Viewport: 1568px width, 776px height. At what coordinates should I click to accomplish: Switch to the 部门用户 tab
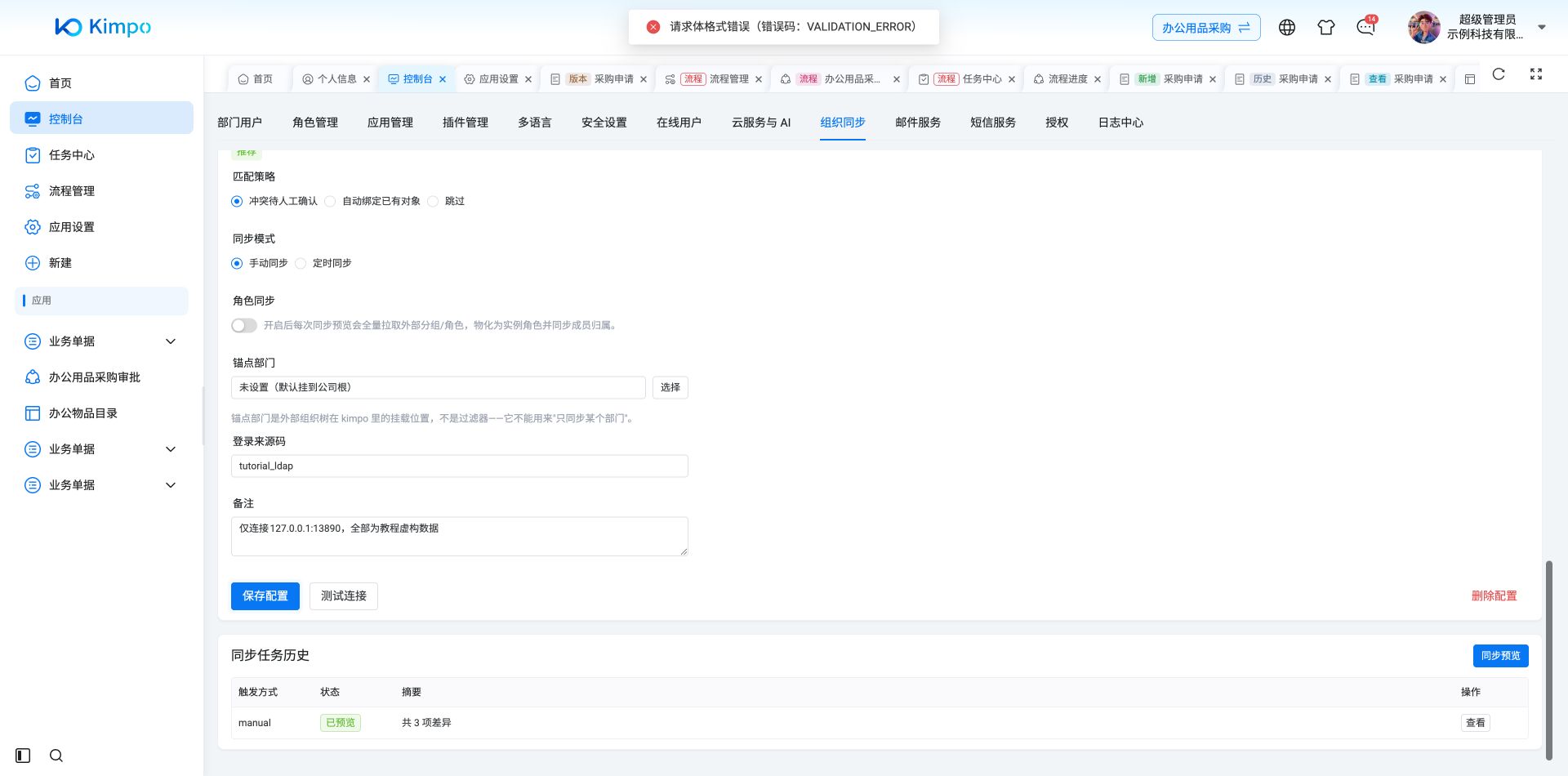click(x=240, y=123)
